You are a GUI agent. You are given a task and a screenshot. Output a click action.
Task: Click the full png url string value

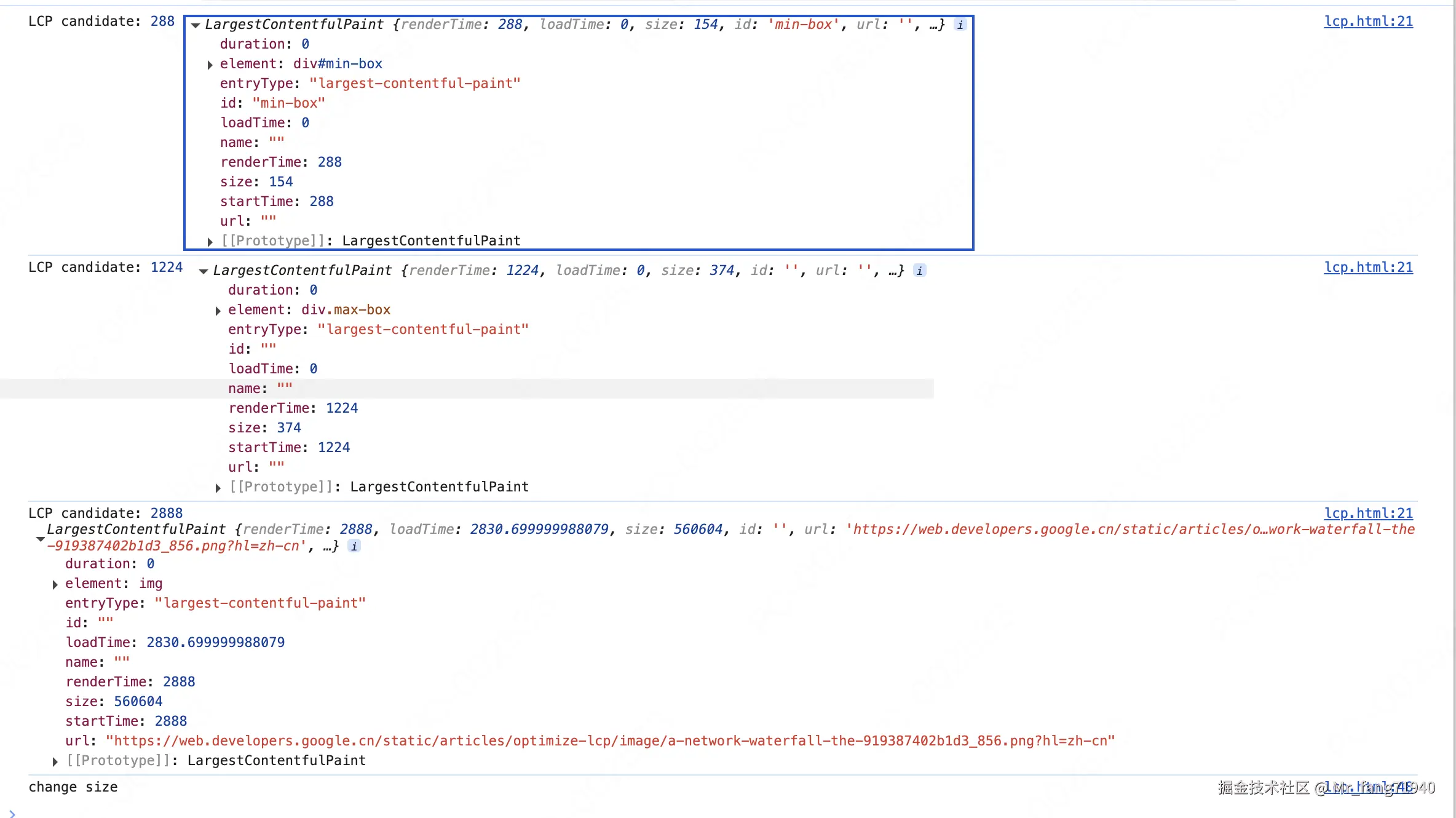[x=610, y=741]
